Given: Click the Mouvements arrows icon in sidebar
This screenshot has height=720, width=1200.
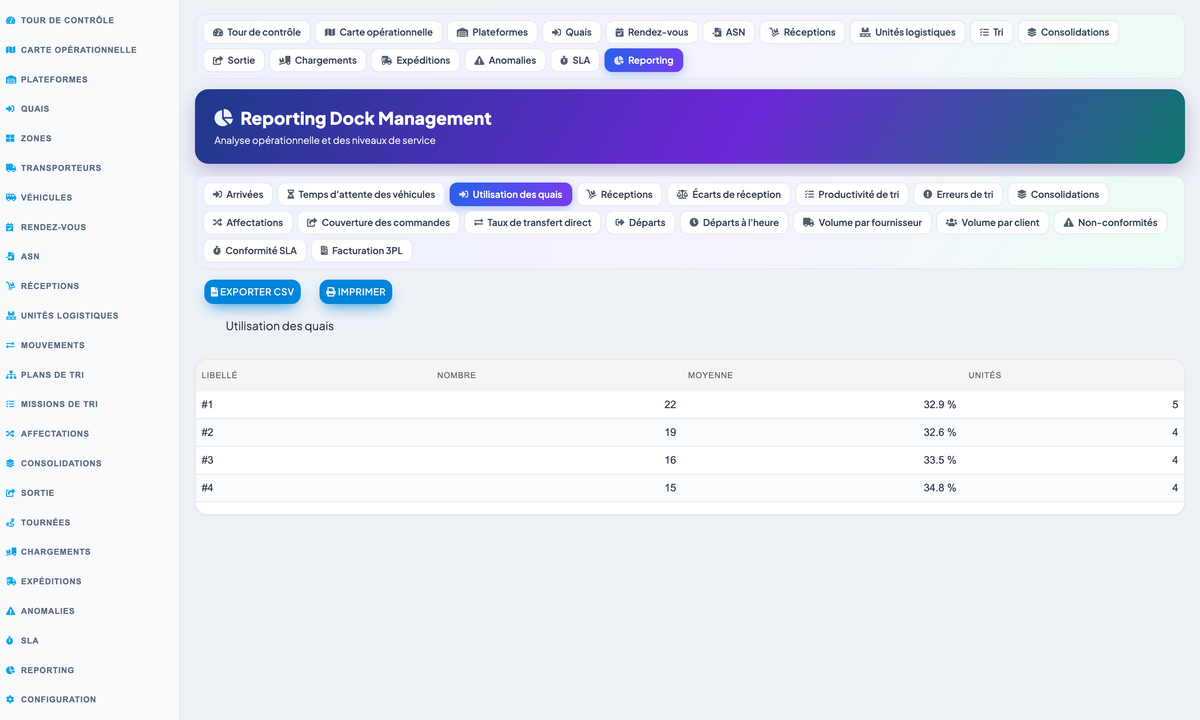Looking at the screenshot, I should tap(10, 345).
